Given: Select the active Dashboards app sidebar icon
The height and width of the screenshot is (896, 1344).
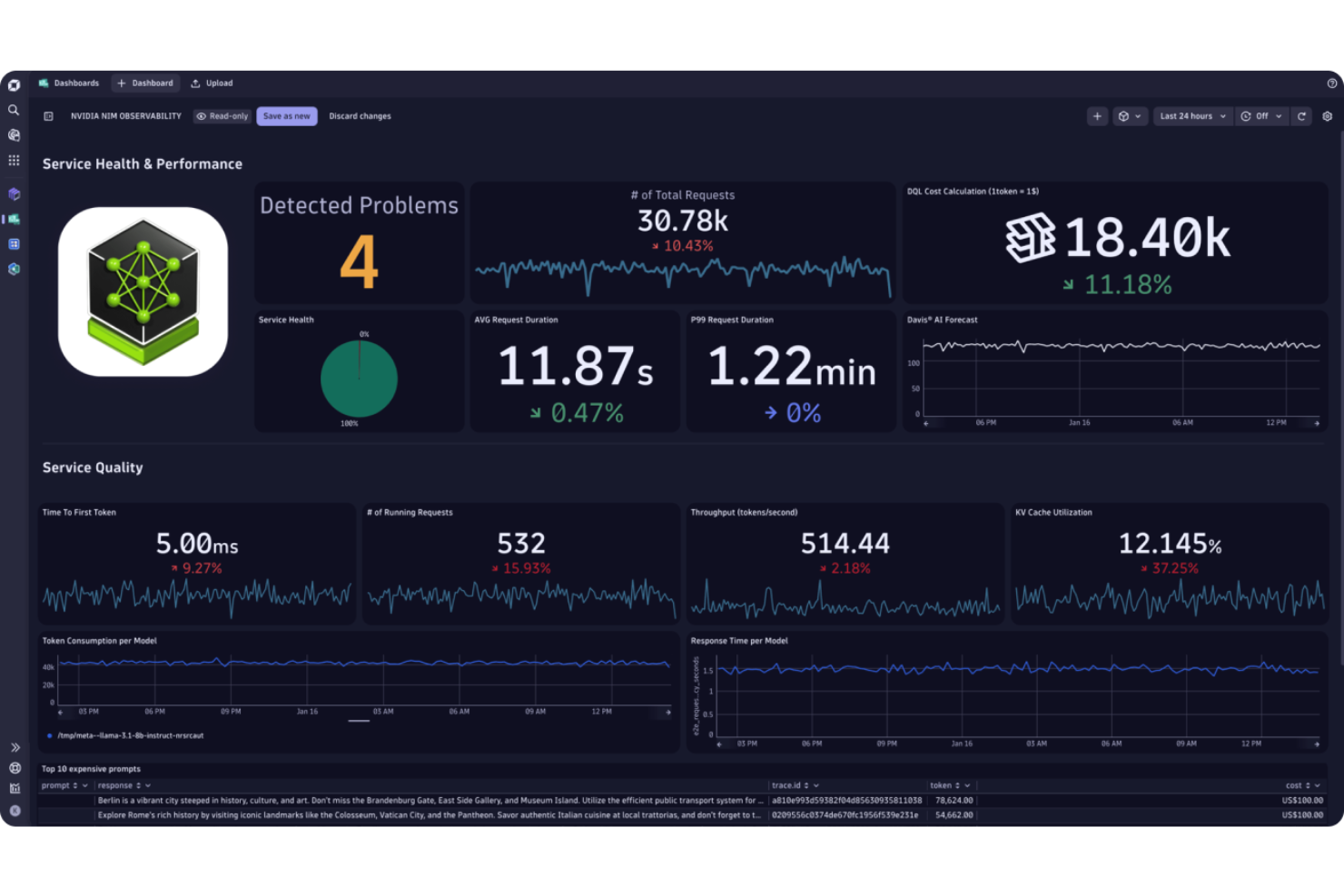Looking at the screenshot, I should click(x=14, y=219).
